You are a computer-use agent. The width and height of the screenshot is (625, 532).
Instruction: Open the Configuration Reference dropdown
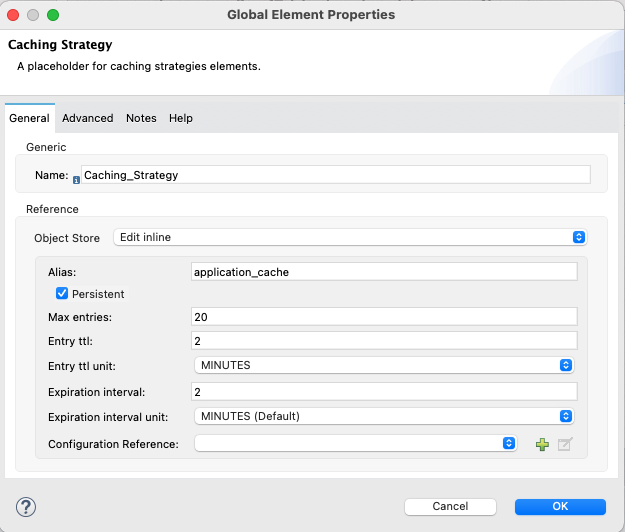click(356, 443)
